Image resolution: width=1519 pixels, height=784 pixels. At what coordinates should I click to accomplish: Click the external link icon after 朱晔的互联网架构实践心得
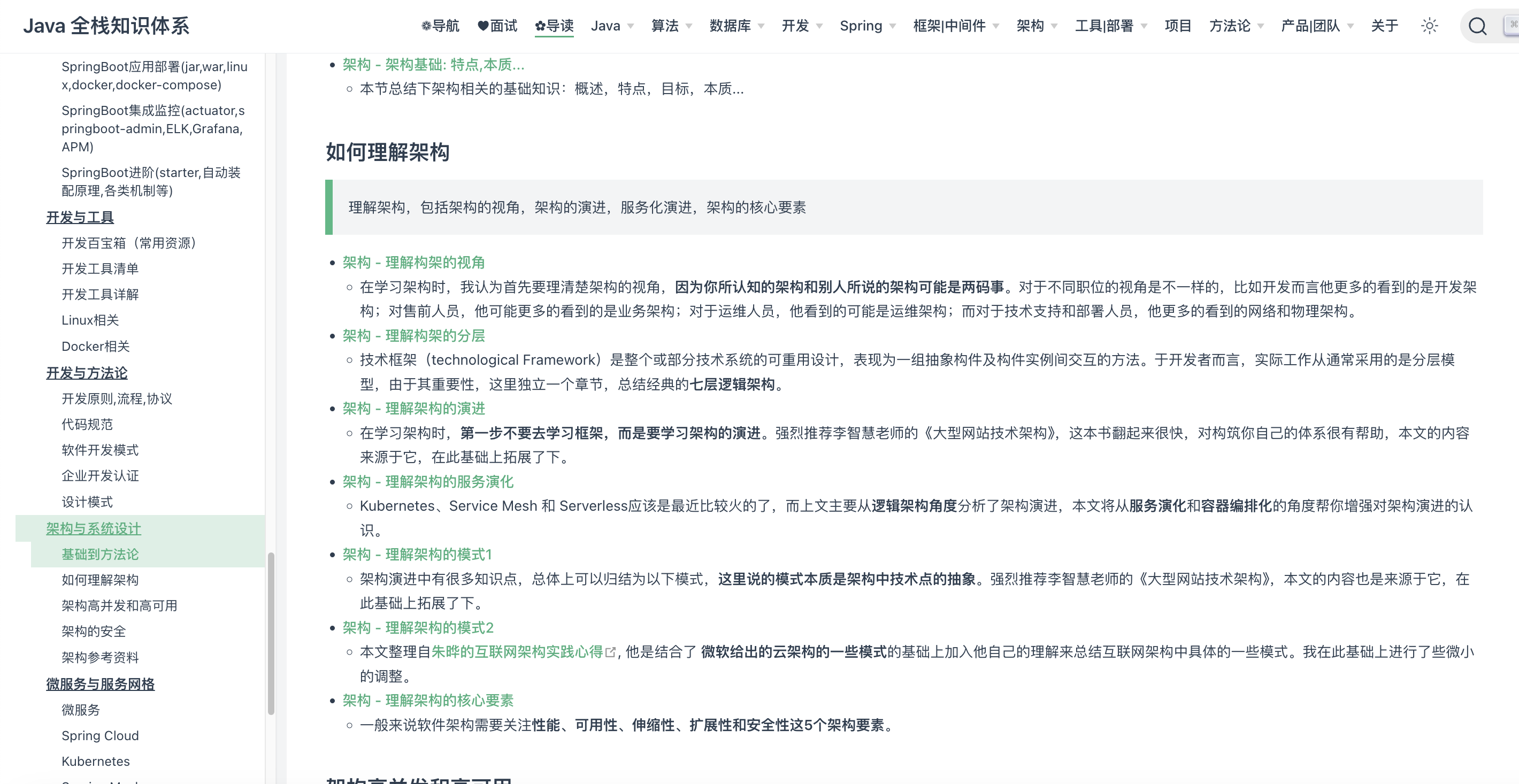pyautogui.click(x=611, y=652)
